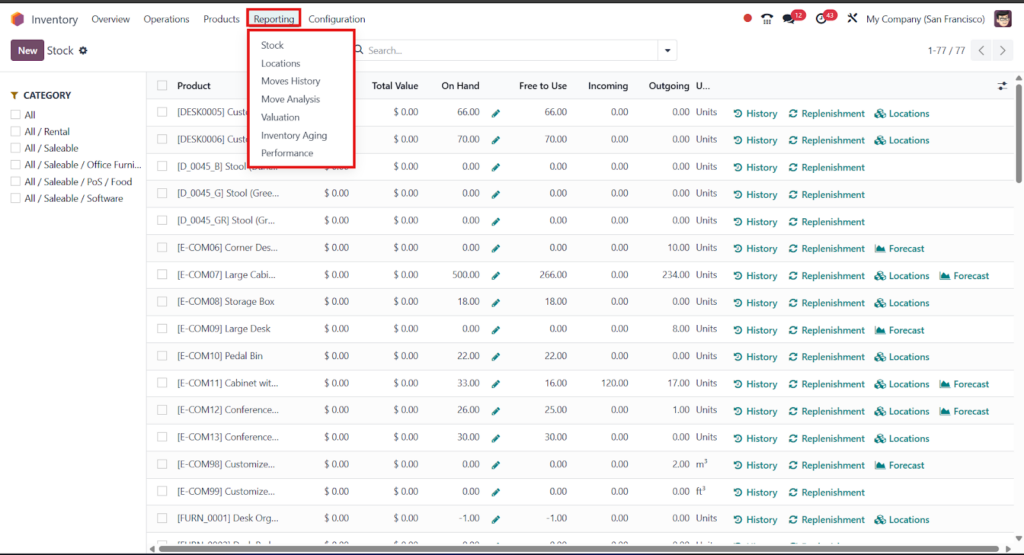Open History for E-COM07 Large Cabinet

tap(755, 276)
